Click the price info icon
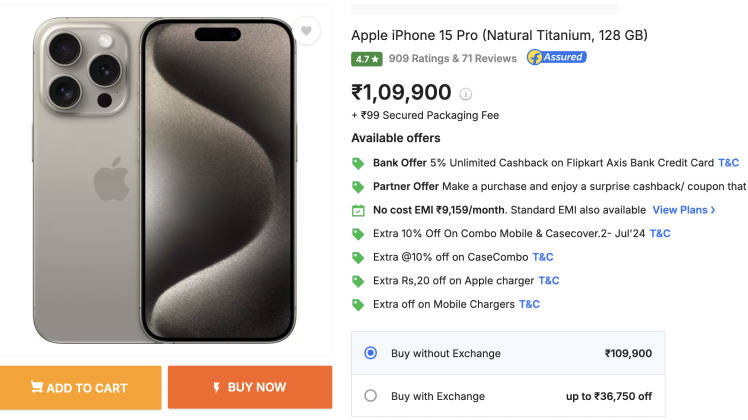This screenshot has height=420, width=748. tap(466, 94)
